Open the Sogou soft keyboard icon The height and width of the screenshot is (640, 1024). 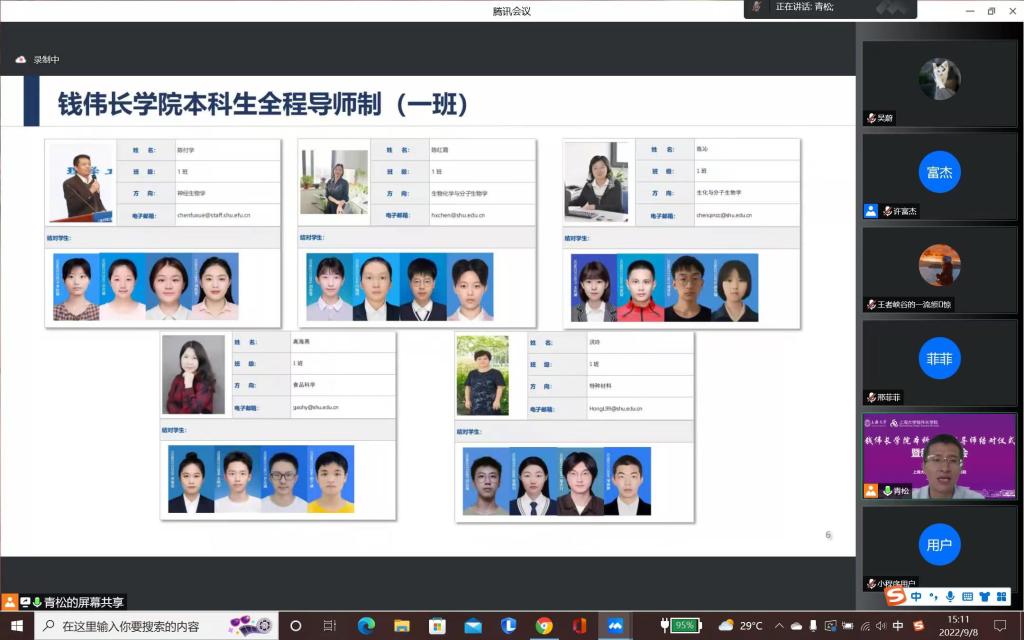(x=967, y=596)
